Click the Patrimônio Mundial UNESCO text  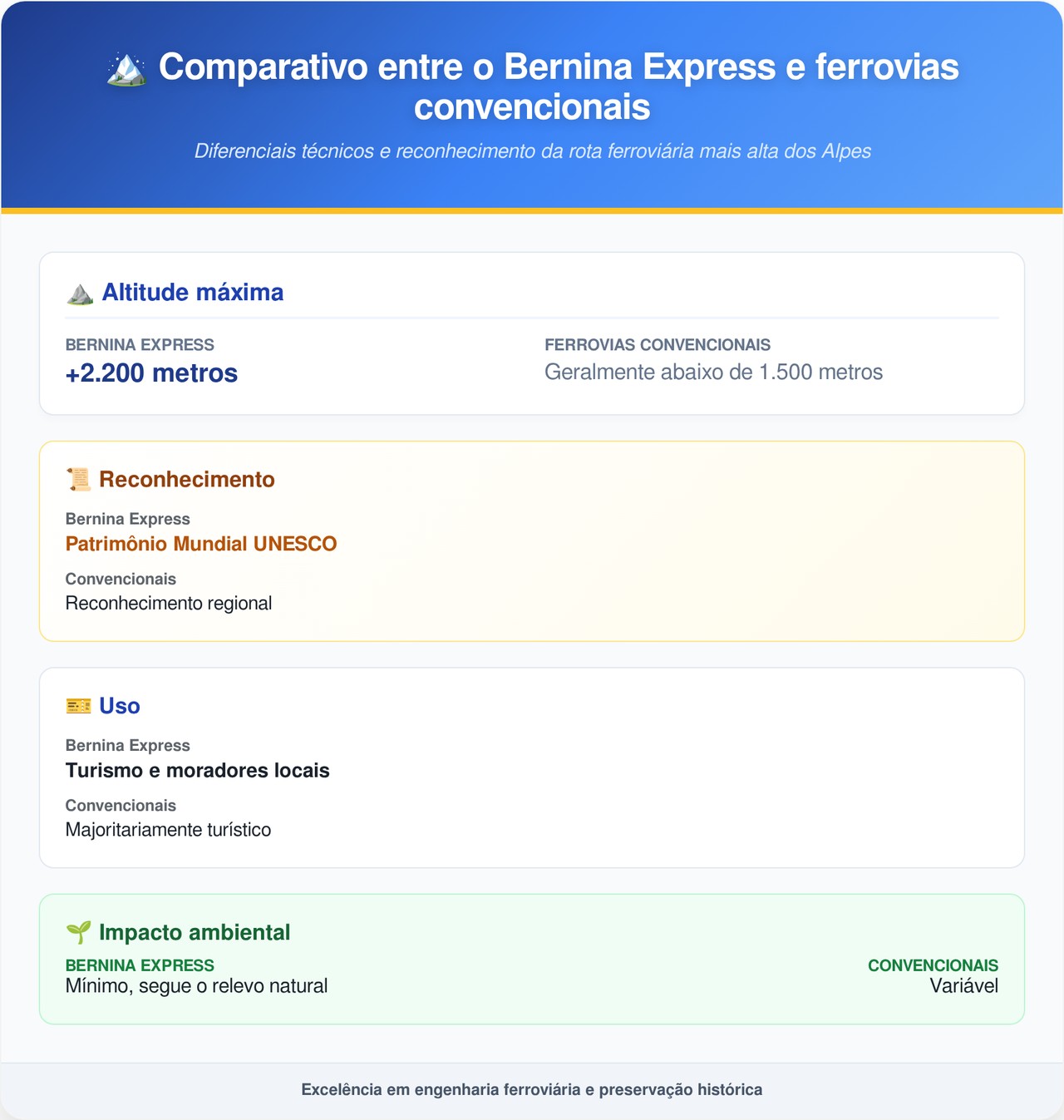tap(201, 544)
